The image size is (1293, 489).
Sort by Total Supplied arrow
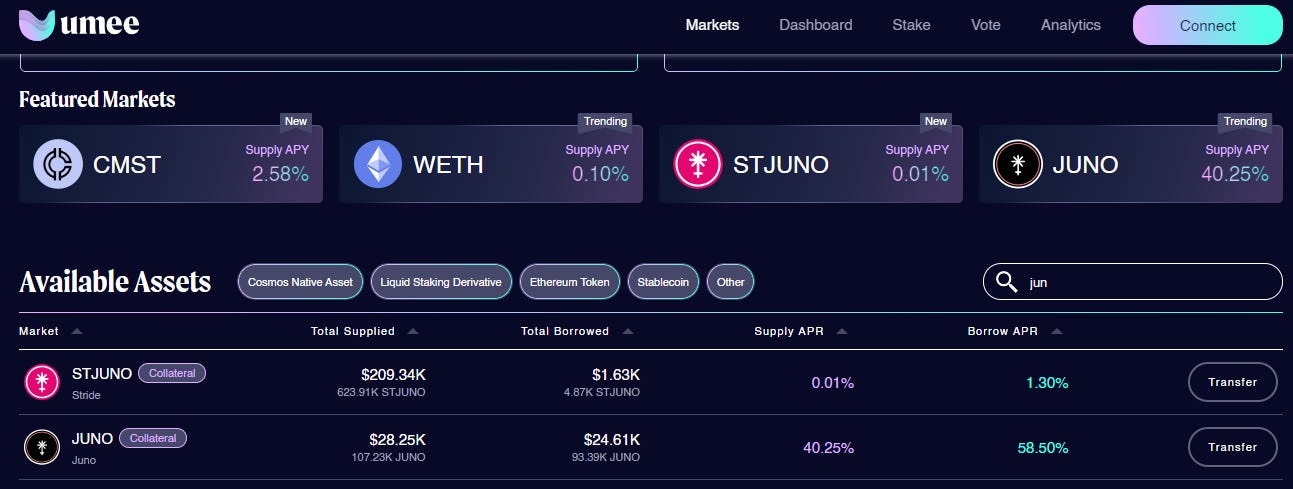pyautogui.click(x=413, y=331)
